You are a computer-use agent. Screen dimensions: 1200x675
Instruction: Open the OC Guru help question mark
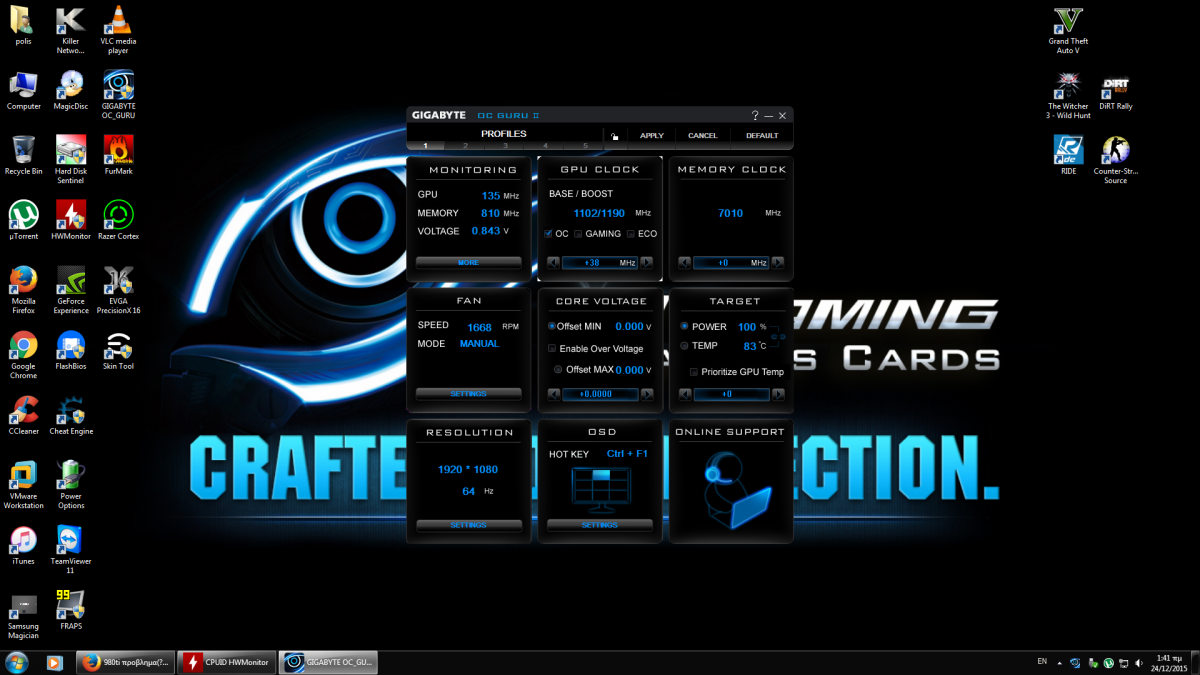(755, 115)
